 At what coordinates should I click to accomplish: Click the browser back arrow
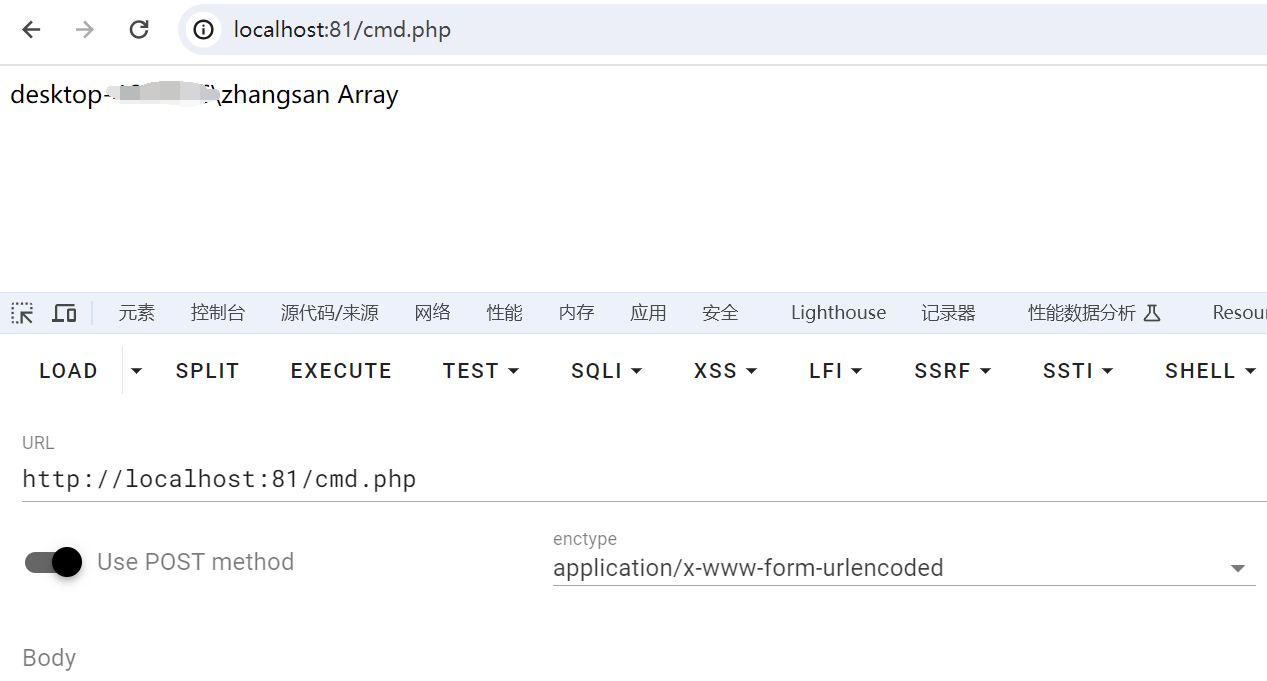(31, 30)
